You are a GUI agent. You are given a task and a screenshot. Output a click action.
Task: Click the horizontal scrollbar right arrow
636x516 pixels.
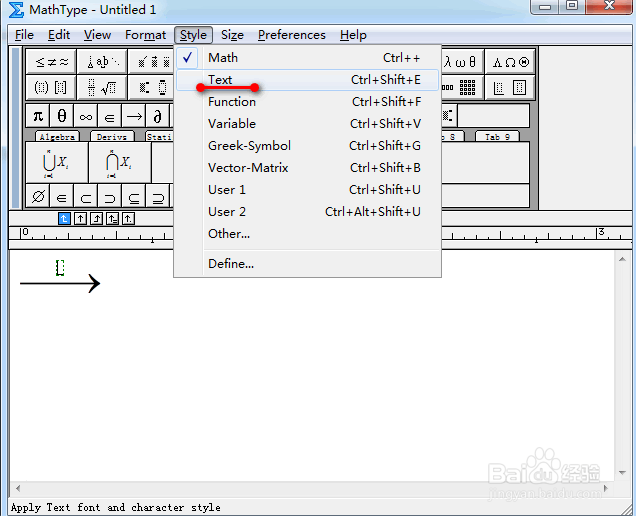point(606,488)
